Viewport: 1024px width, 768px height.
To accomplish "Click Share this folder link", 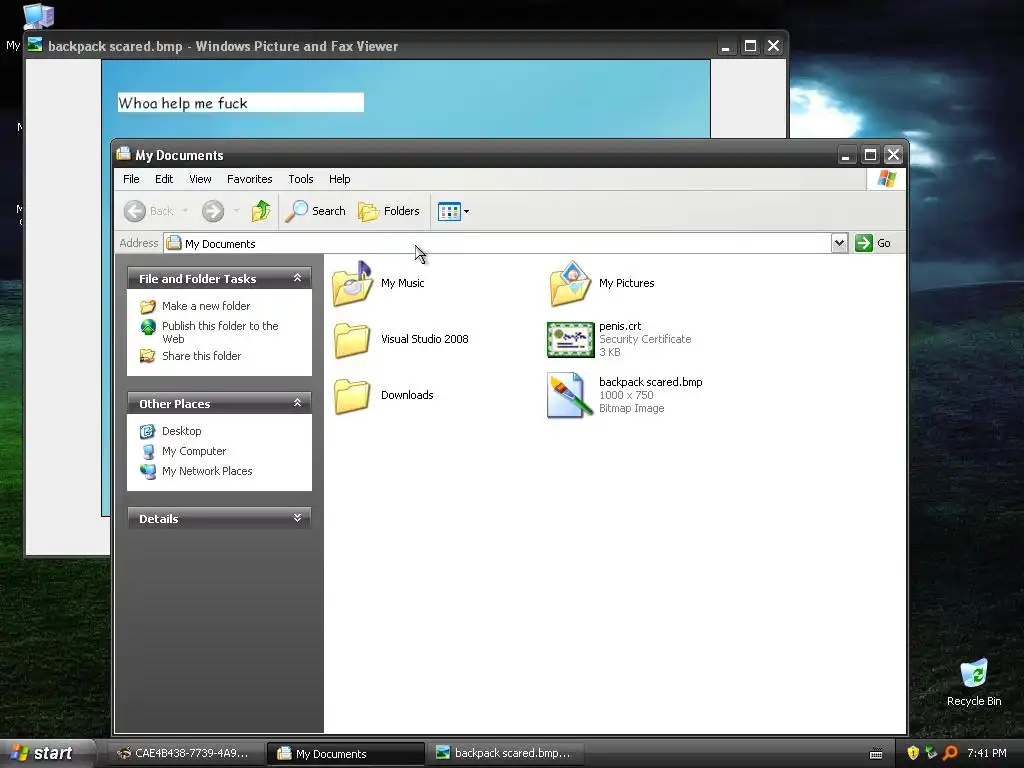I will coord(201,356).
